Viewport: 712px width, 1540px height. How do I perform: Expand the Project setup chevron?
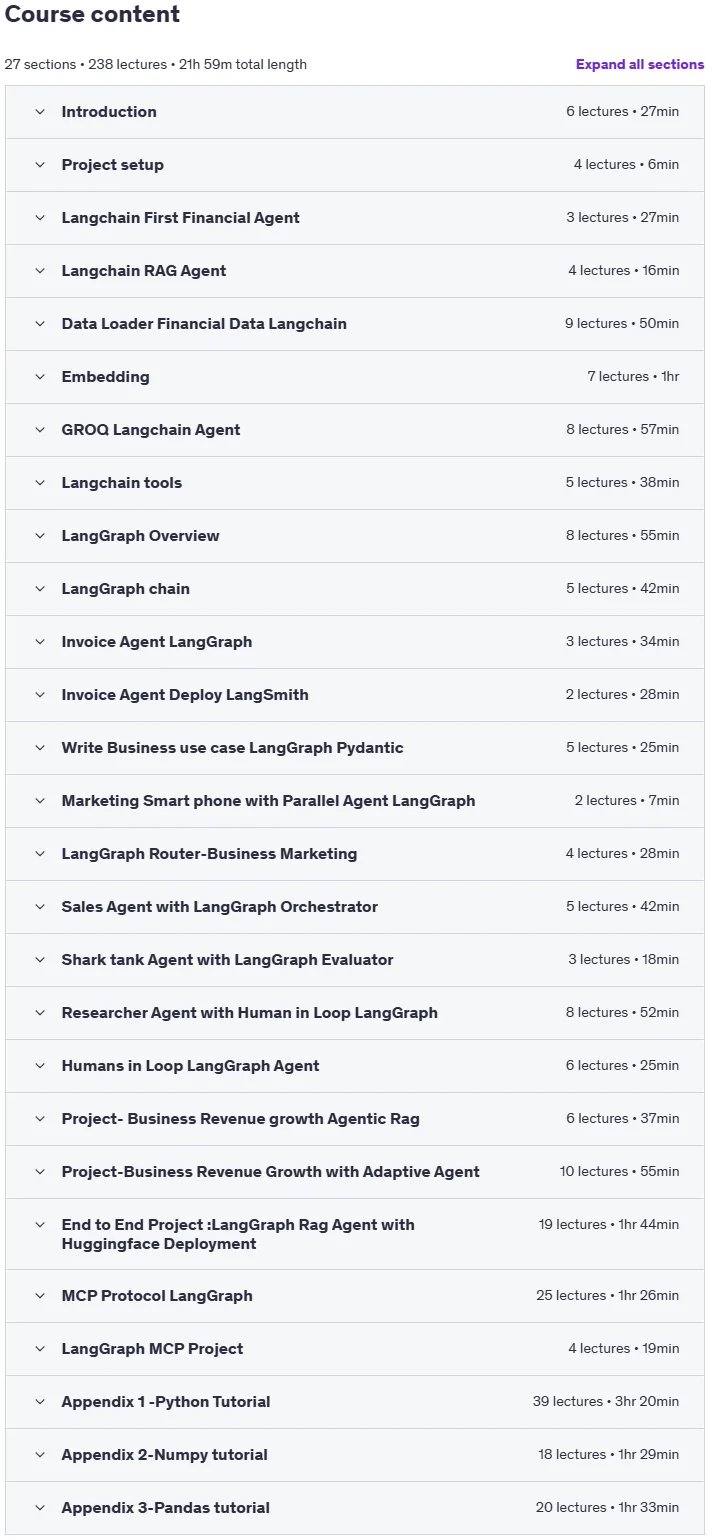(x=40, y=165)
